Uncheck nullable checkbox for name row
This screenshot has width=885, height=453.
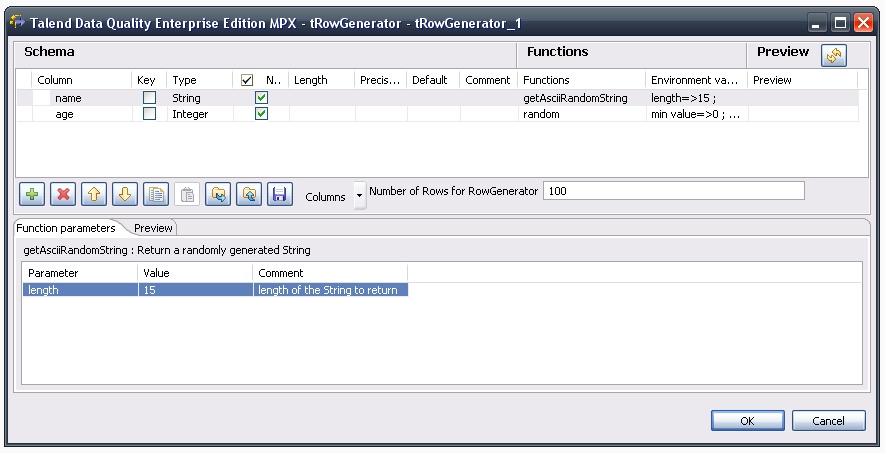pos(262,98)
